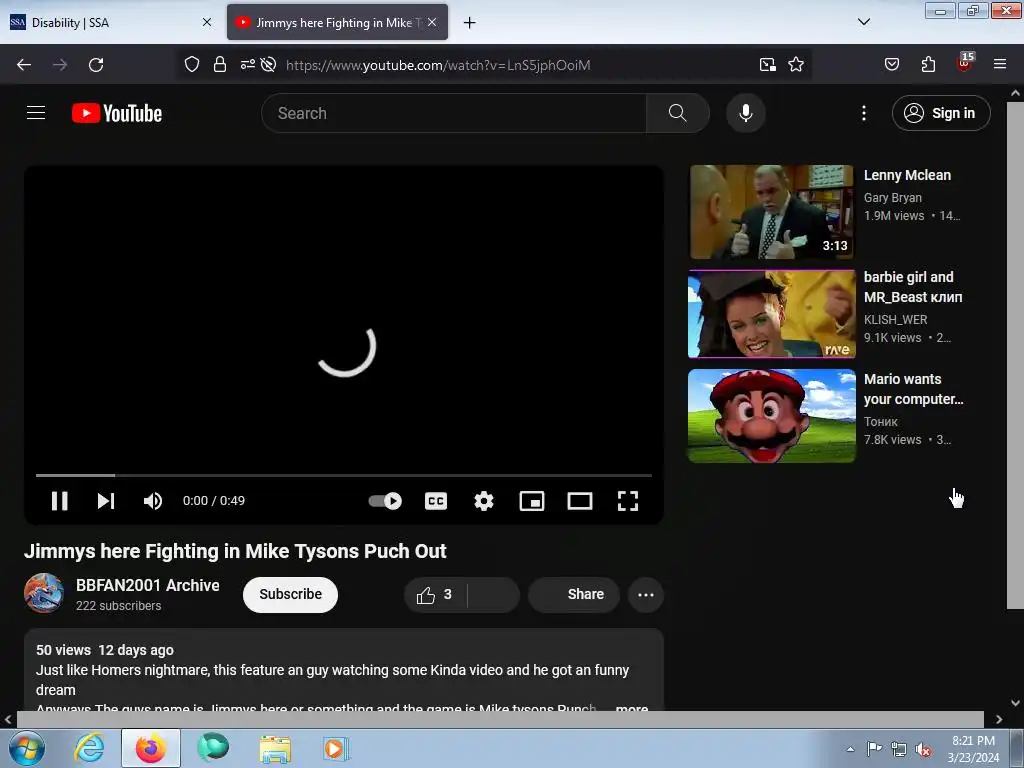Close the YouTube browser tab

[432, 22]
